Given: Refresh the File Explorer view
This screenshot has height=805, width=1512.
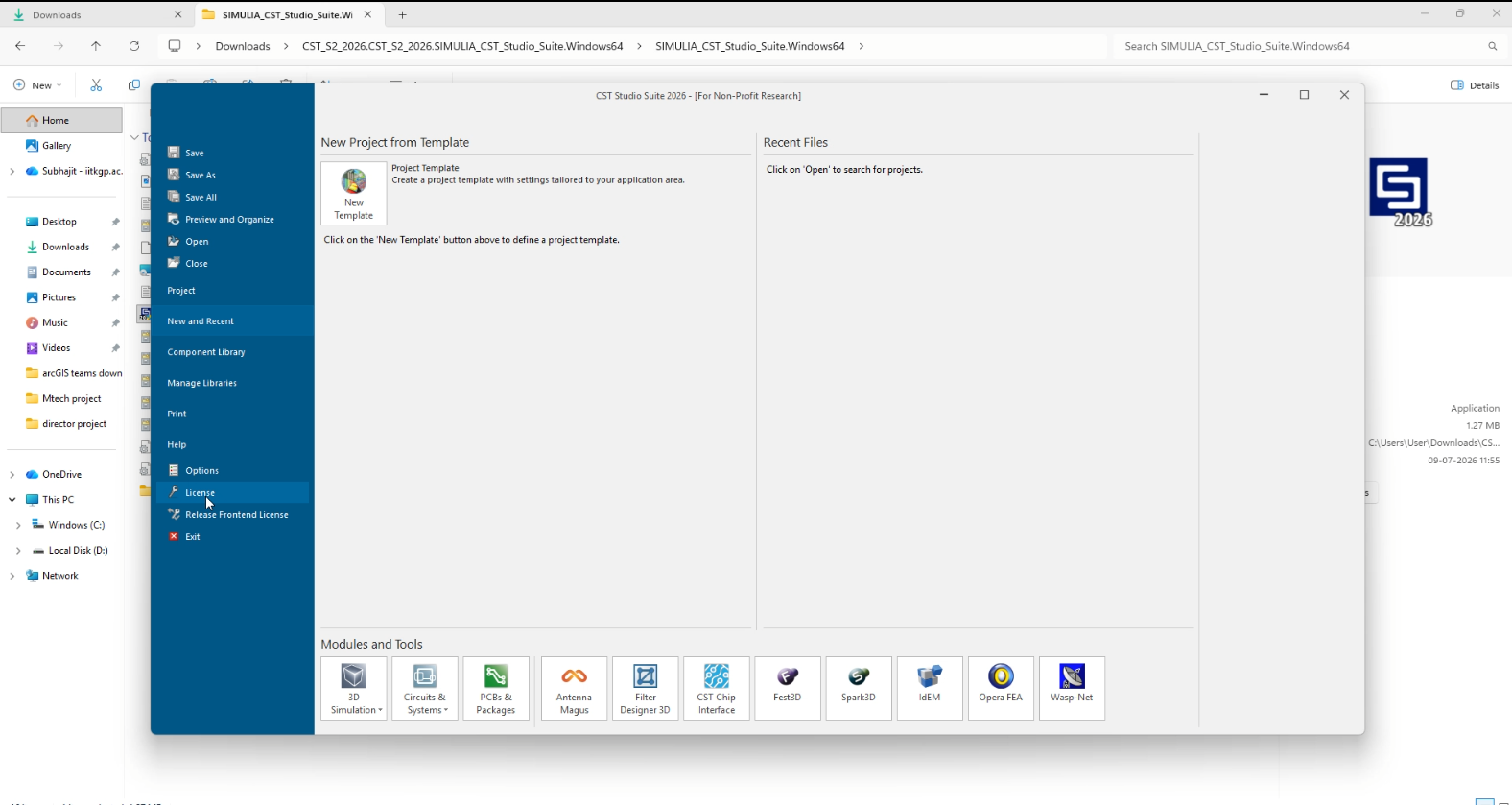Looking at the screenshot, I should coord(134,46).
